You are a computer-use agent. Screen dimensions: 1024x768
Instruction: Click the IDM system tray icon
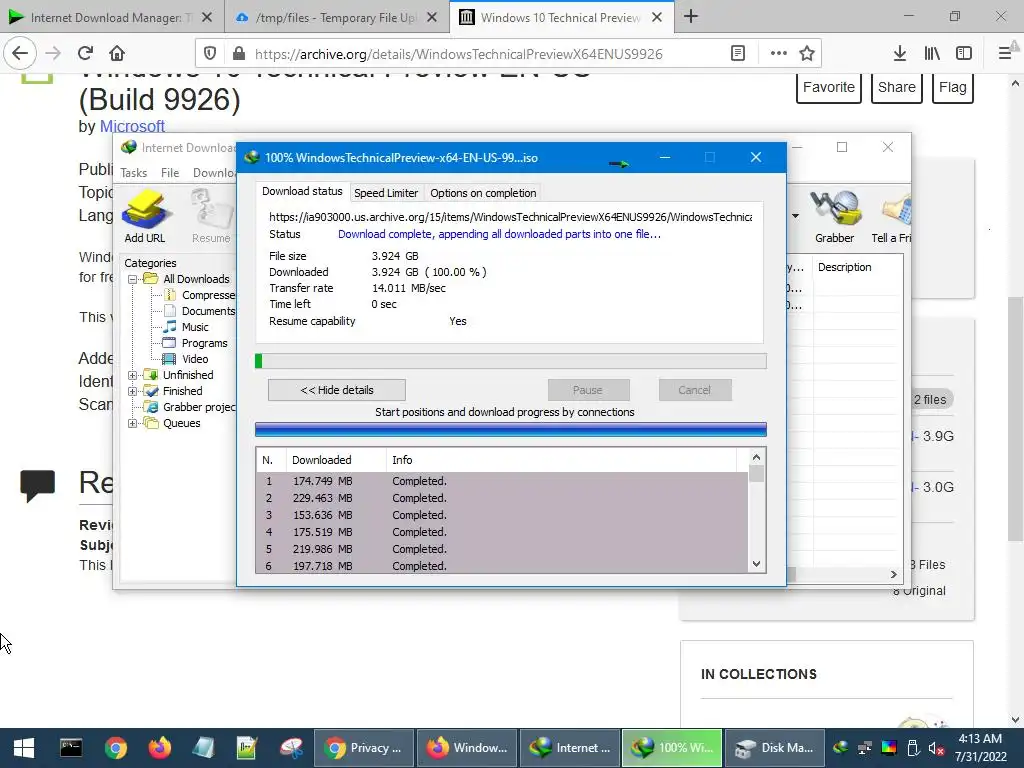pos(840,748)
